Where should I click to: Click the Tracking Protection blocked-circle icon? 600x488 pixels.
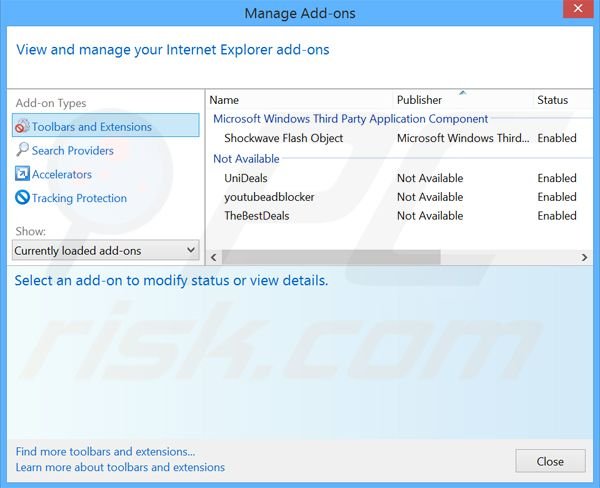click(x=22, y=197)
